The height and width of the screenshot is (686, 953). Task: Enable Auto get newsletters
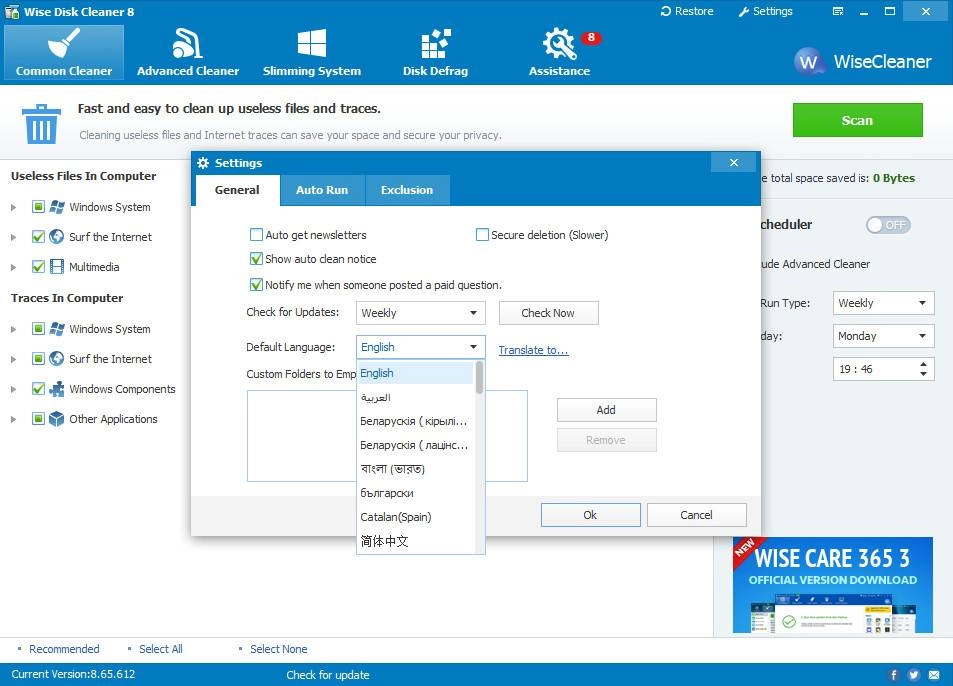coord(256,235)
